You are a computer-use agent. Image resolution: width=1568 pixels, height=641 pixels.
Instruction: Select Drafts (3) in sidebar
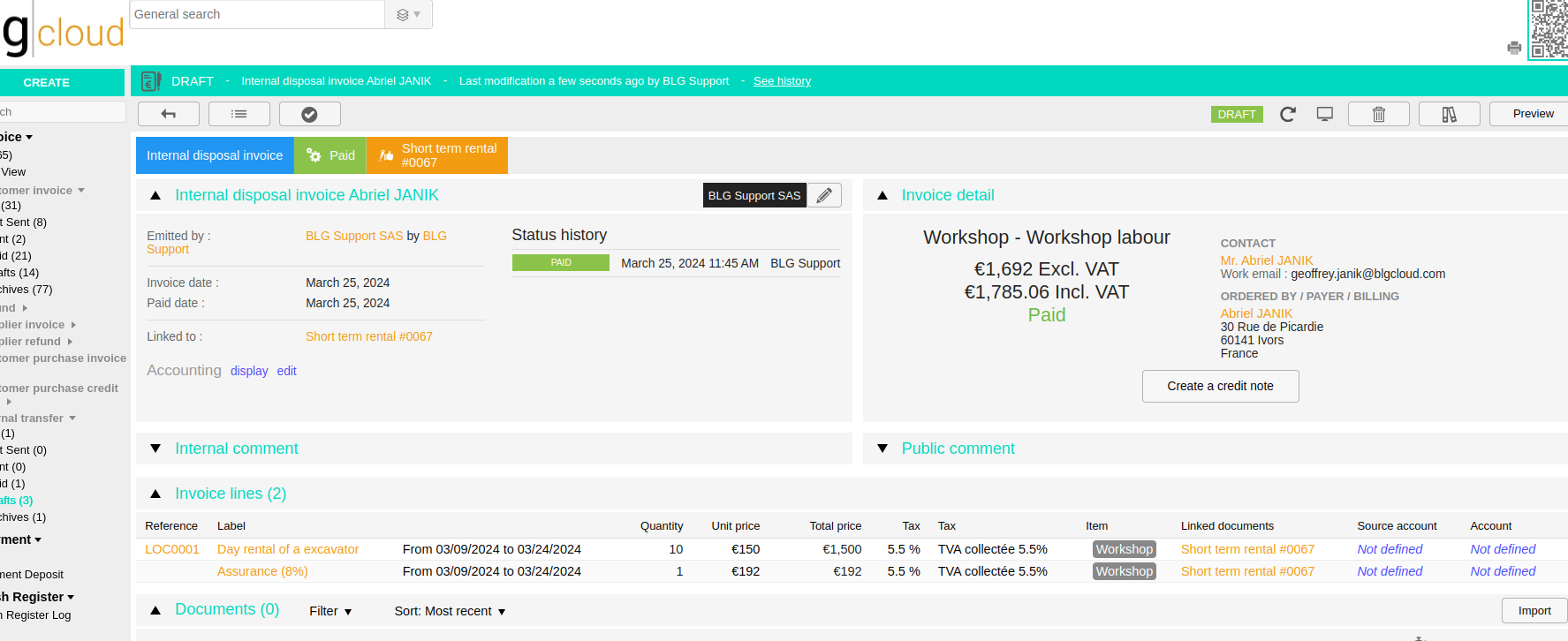[x=17, y=501]
